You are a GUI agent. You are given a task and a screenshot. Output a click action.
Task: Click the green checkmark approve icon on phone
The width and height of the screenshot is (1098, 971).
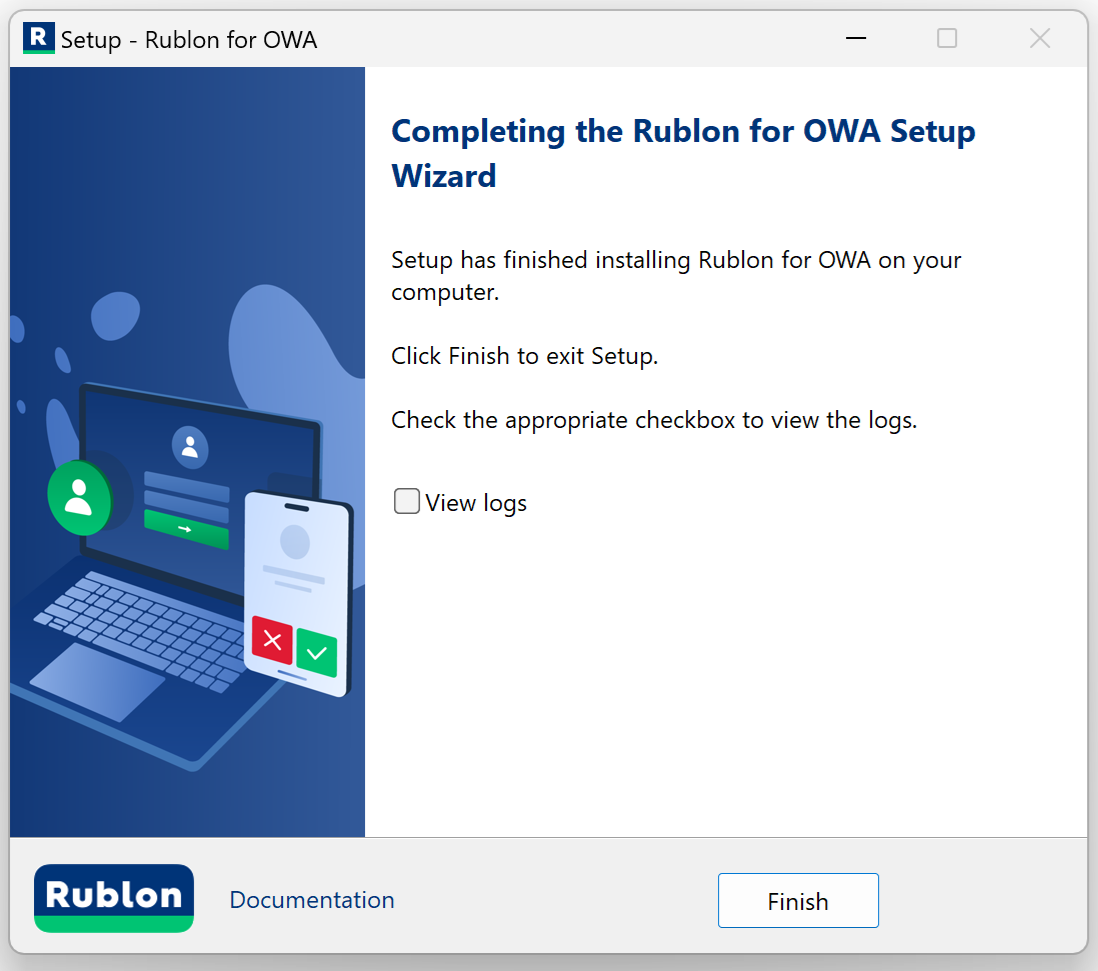(x=317, y=652)
